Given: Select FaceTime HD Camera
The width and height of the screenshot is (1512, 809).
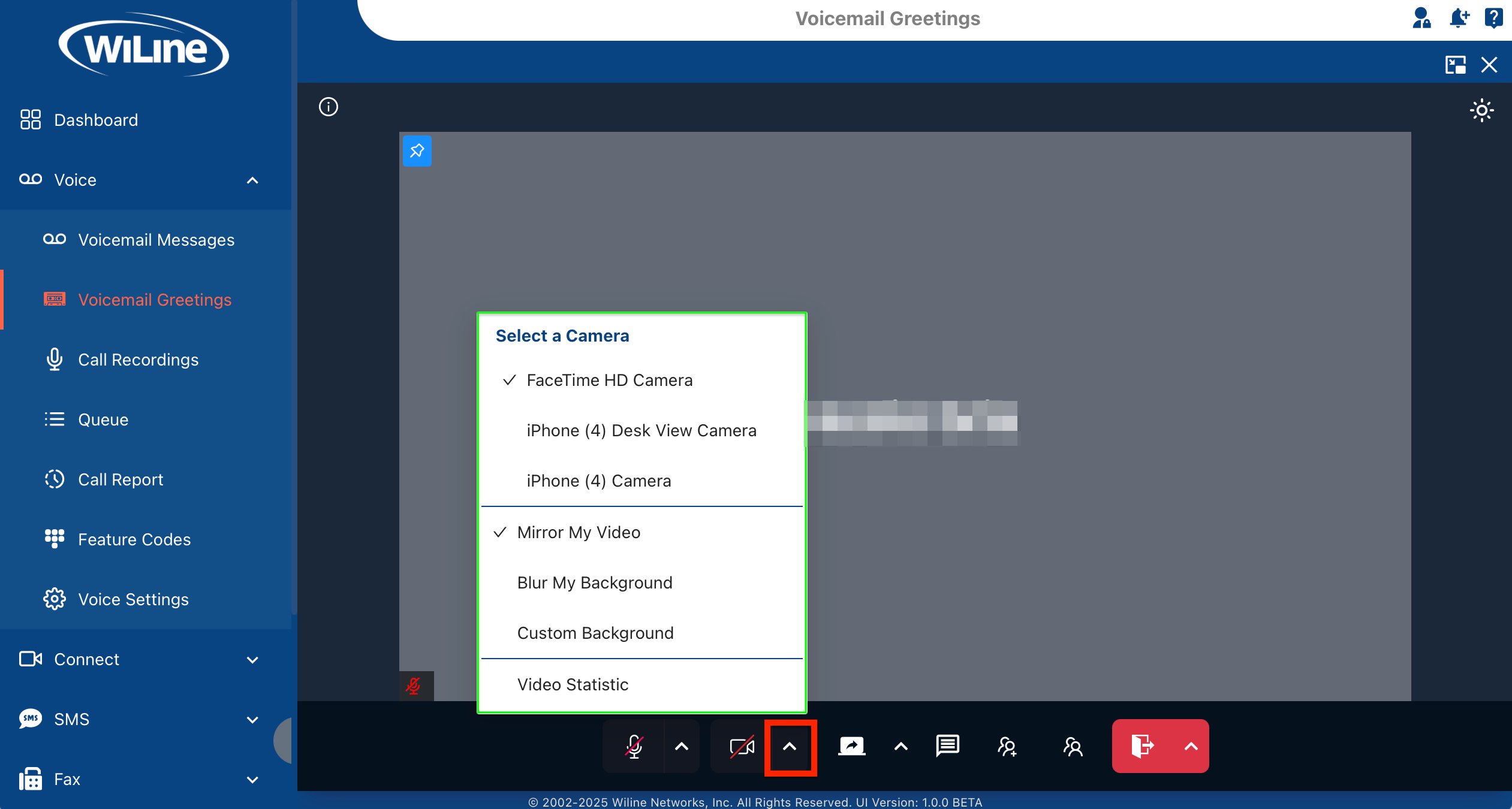Looking at the screenshot, I should 609,380.
